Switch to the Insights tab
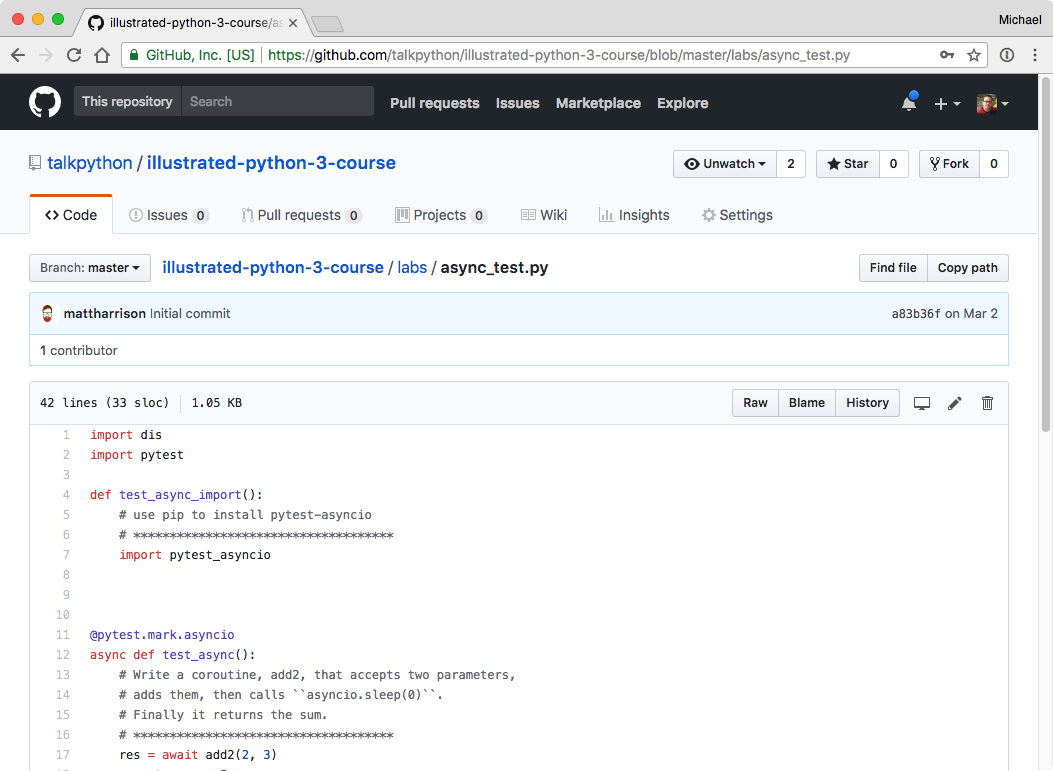This screenshot has height=771, width=1053. 634,215
